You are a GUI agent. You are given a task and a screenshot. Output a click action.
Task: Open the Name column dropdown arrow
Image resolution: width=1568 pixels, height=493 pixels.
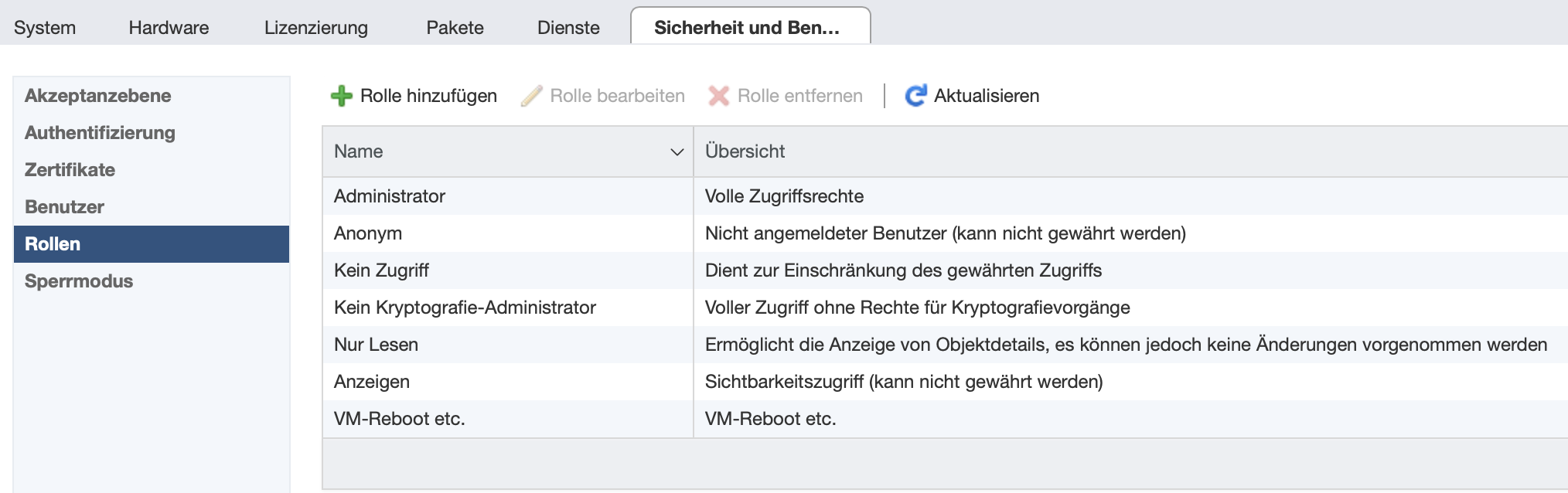(x=677, y=152)
